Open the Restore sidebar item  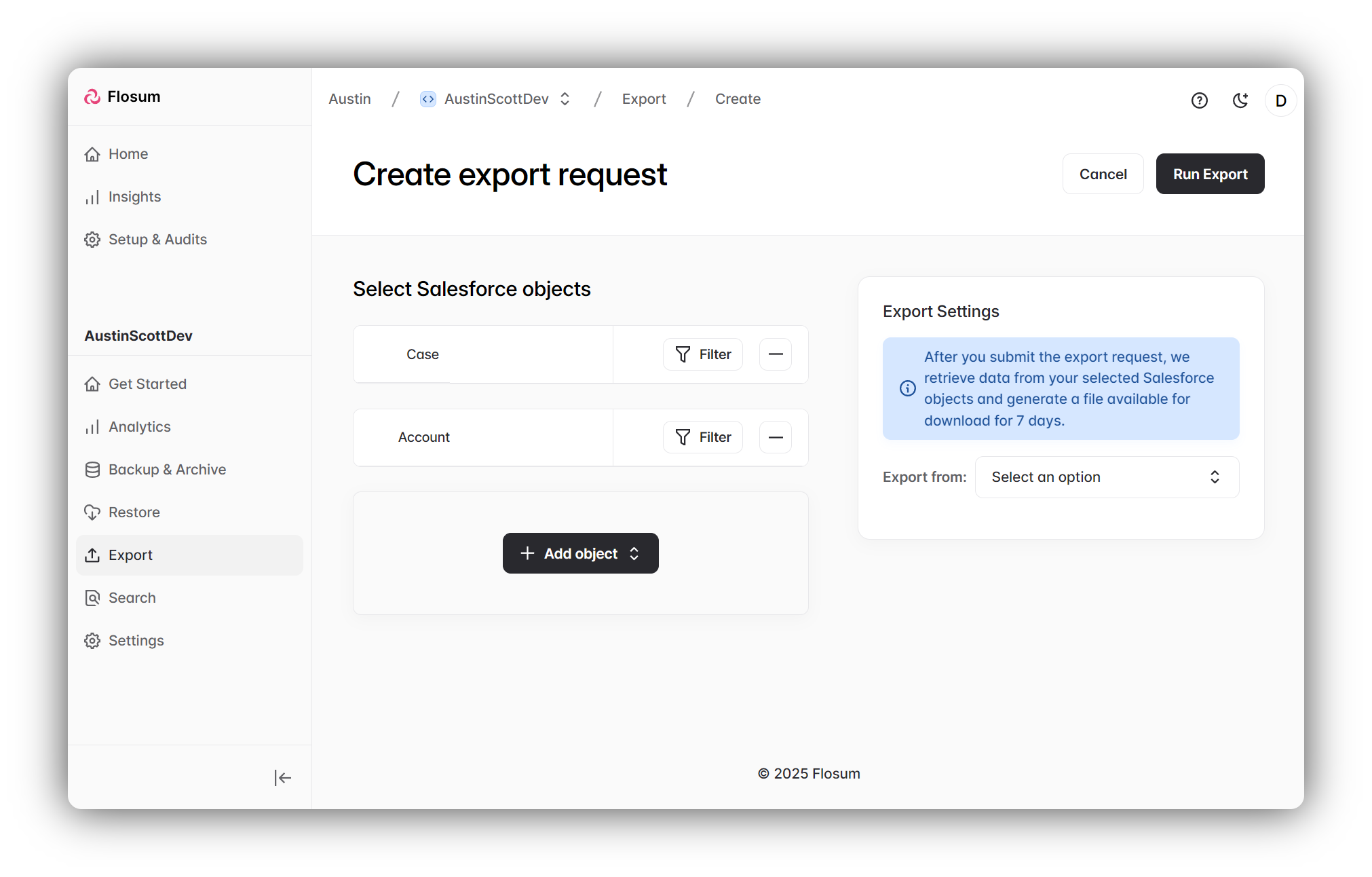coord(134,512)
